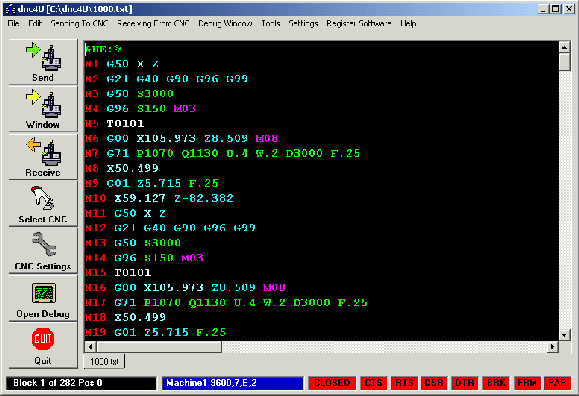The image size is (579, 396).
Task: Open the Window send mode icon
Action: (44, 103)
